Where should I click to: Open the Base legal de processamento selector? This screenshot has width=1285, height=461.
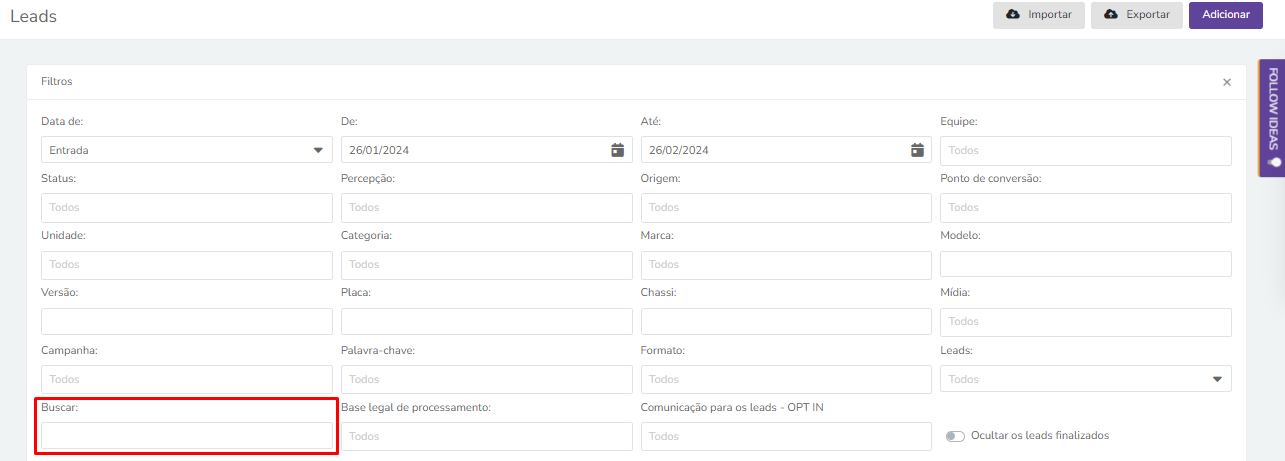point(487,436)
